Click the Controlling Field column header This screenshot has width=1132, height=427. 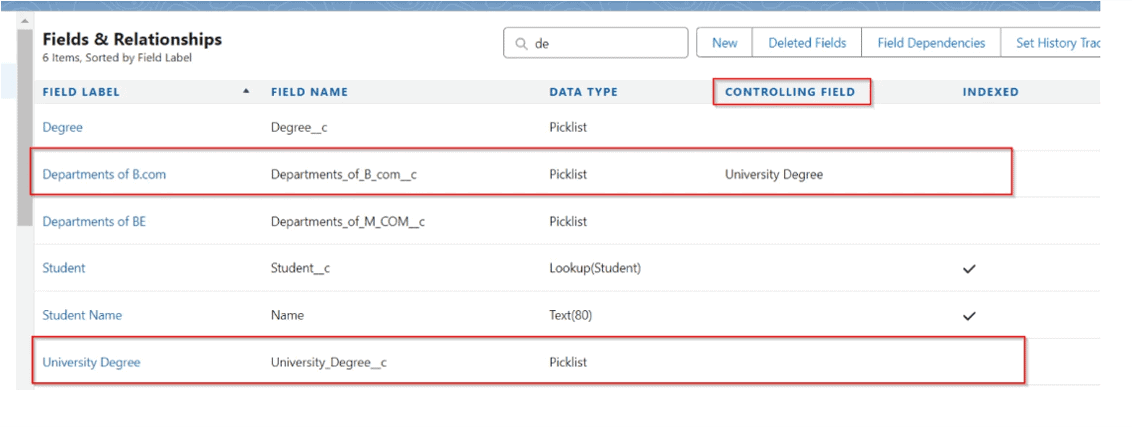(x=790, y=92)
